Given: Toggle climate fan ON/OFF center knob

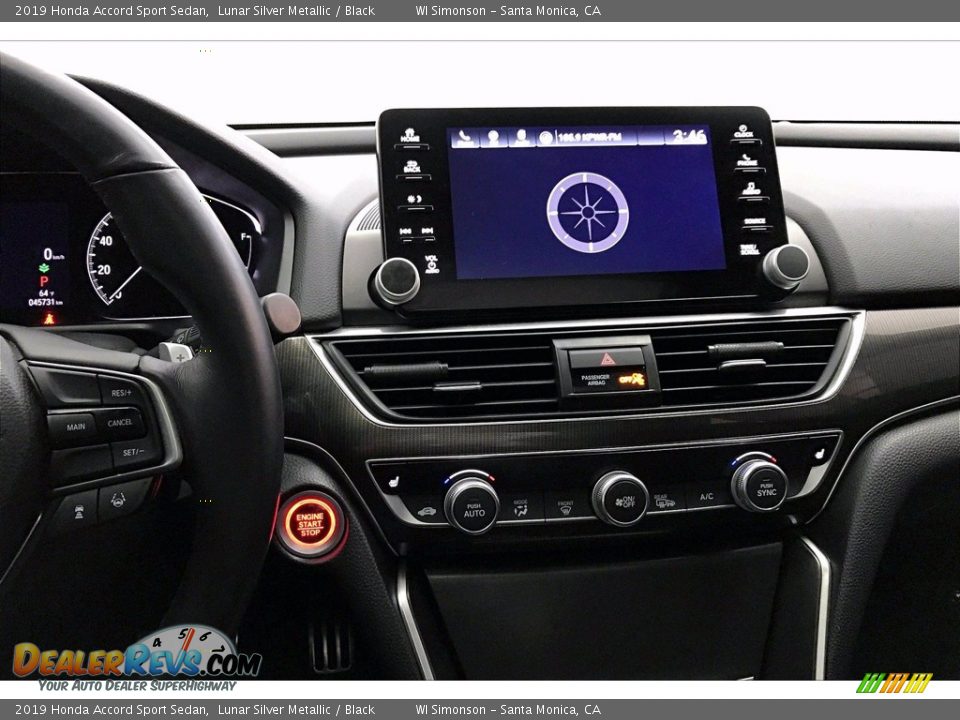Looking at the screenshot, I should (619, 498).
